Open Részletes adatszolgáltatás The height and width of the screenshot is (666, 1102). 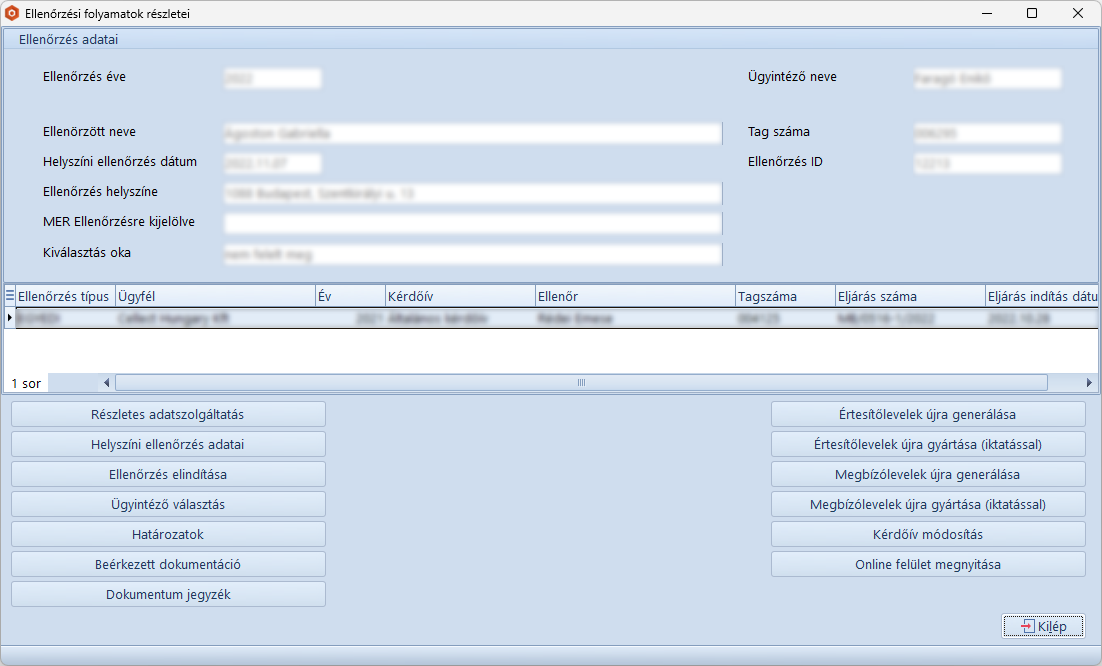[168, 414]
